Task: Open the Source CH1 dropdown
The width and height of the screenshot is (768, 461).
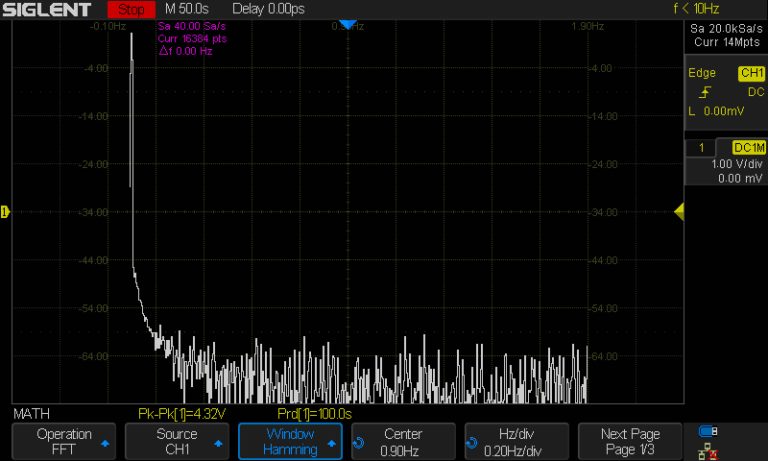Action: pos(176,441)
